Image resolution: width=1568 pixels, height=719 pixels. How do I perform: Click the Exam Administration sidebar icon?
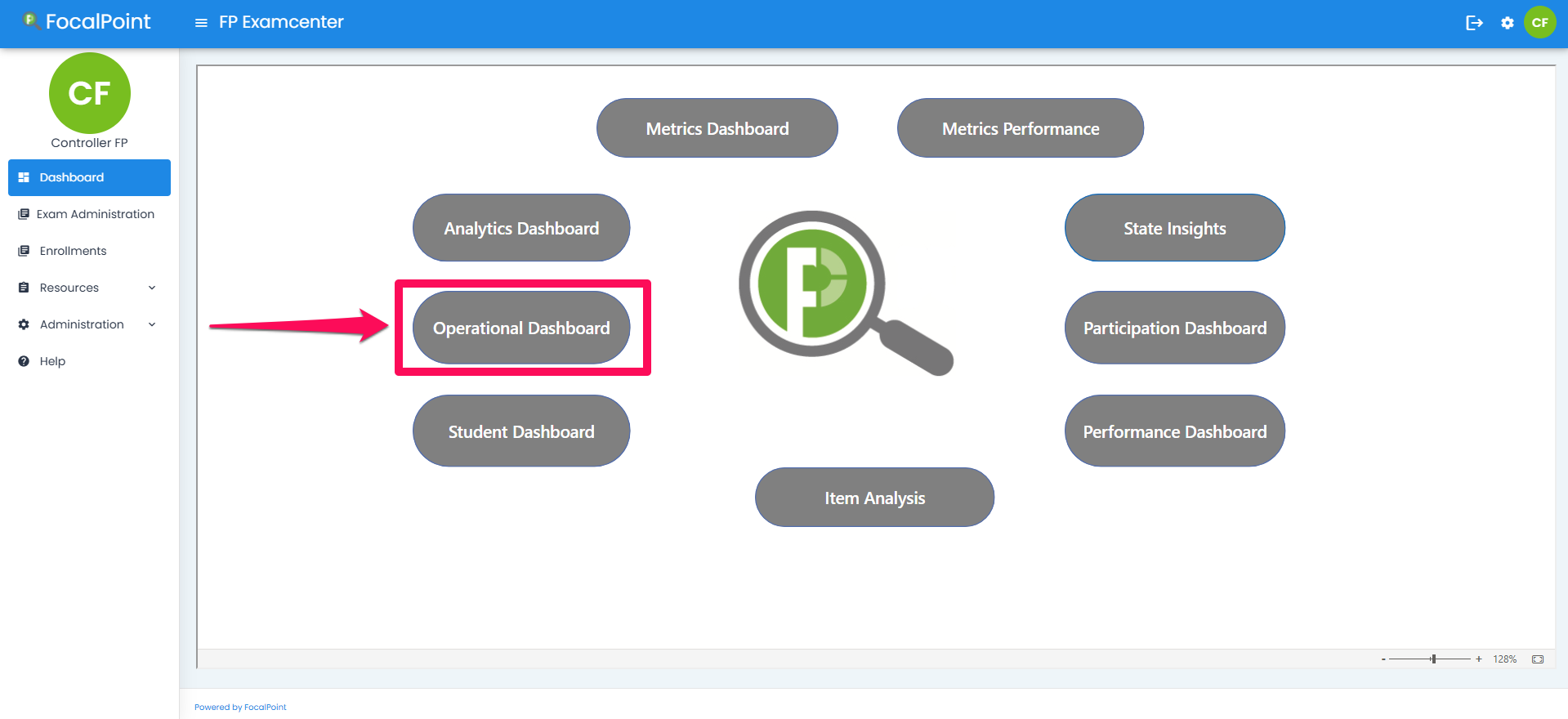(24, 214)
